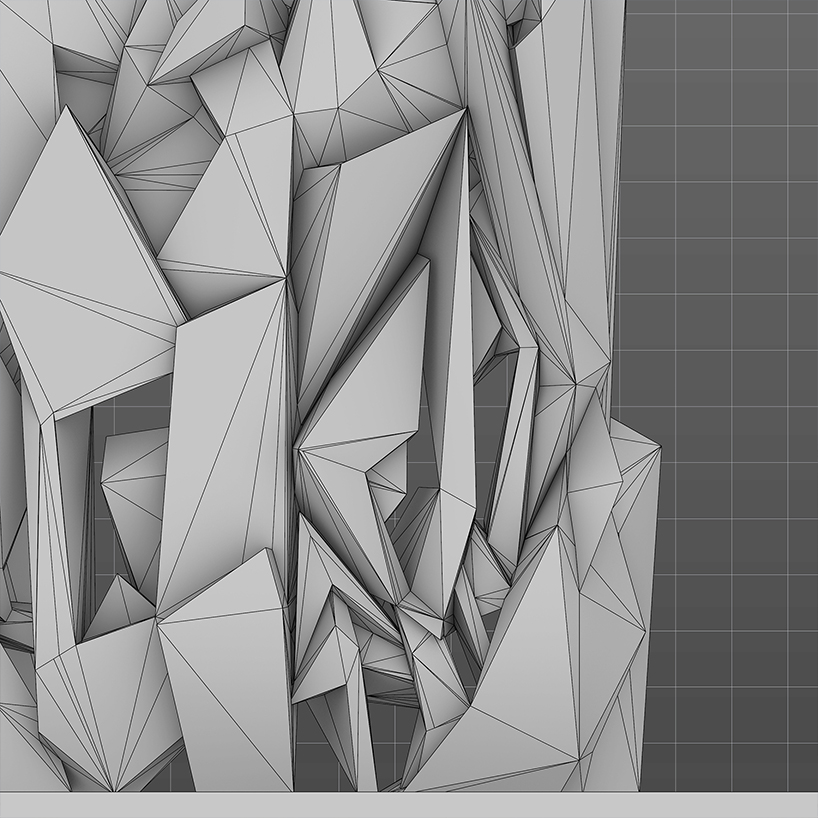
Task: Select the pyramid-shaped face right of the left kite
Action: 225,220
